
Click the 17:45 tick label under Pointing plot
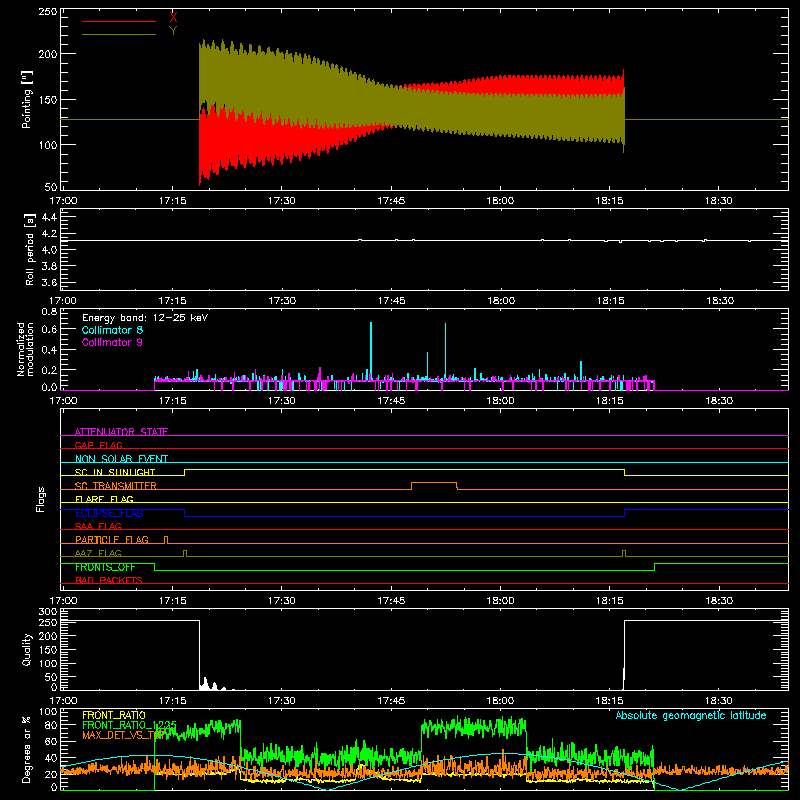click(x=391, y=201)
